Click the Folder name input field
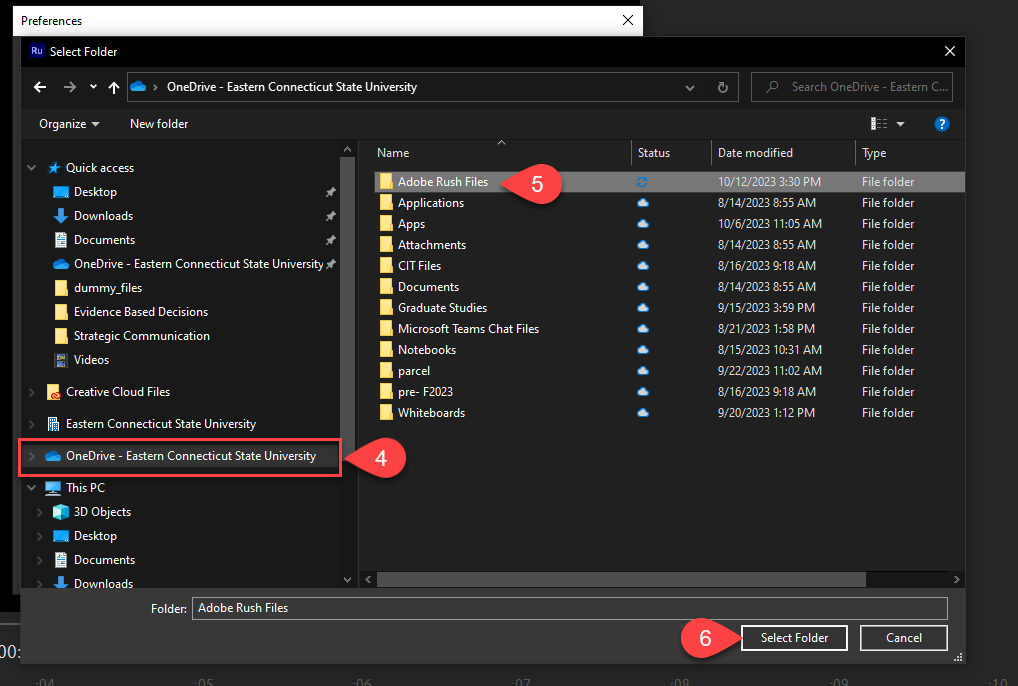Viewport: 1018px width, 686px height. tap(569, 608)
